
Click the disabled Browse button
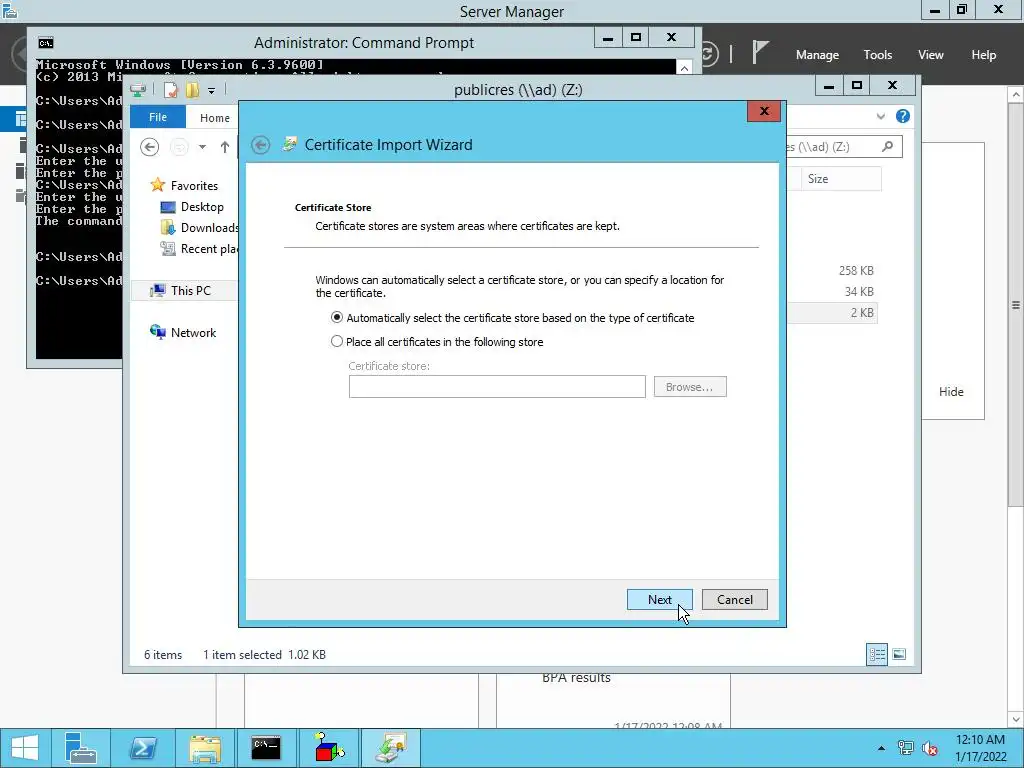click(x=690, y=387)
